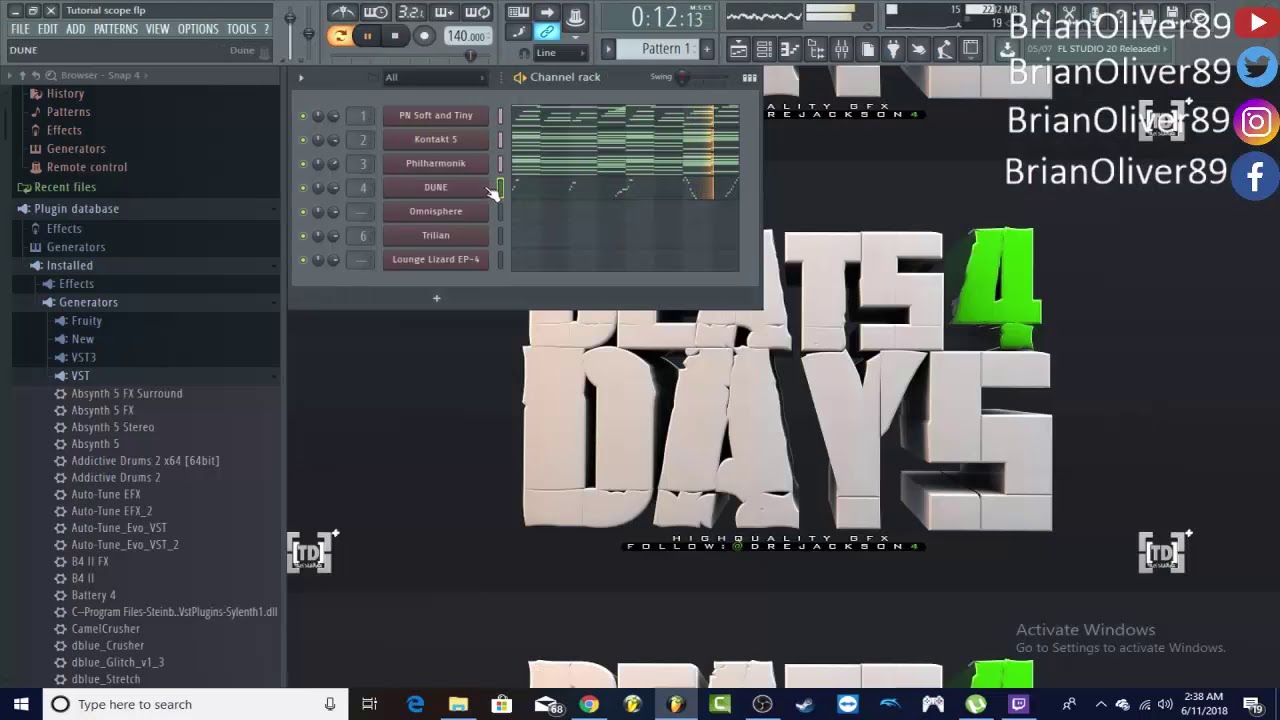
Task: Select Trilian channel selector
Action: [500, 236]
